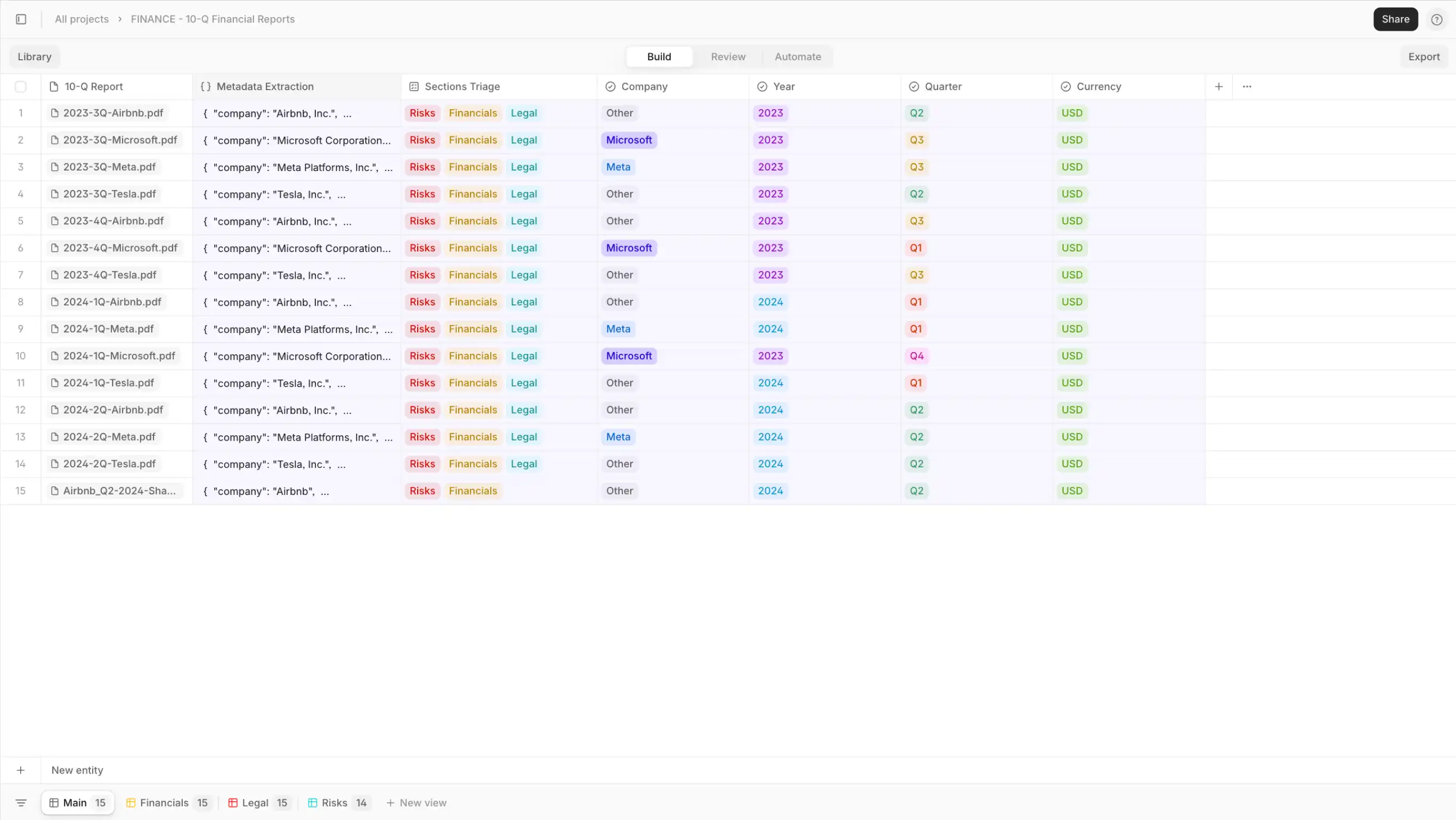This screenshot has height=820, width=1456.
Task: Toggle the sidebar panel icon
Action: [21, 19]
